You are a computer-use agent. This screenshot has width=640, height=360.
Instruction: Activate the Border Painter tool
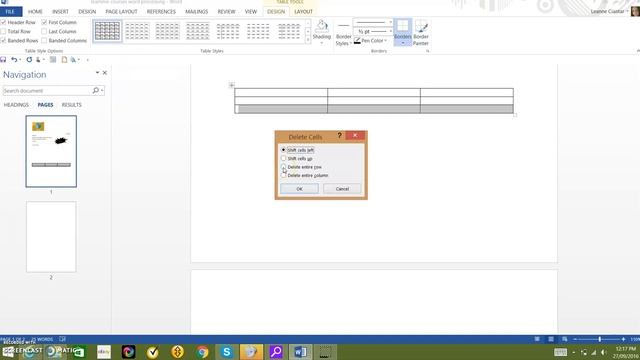(x=421, y=33)
